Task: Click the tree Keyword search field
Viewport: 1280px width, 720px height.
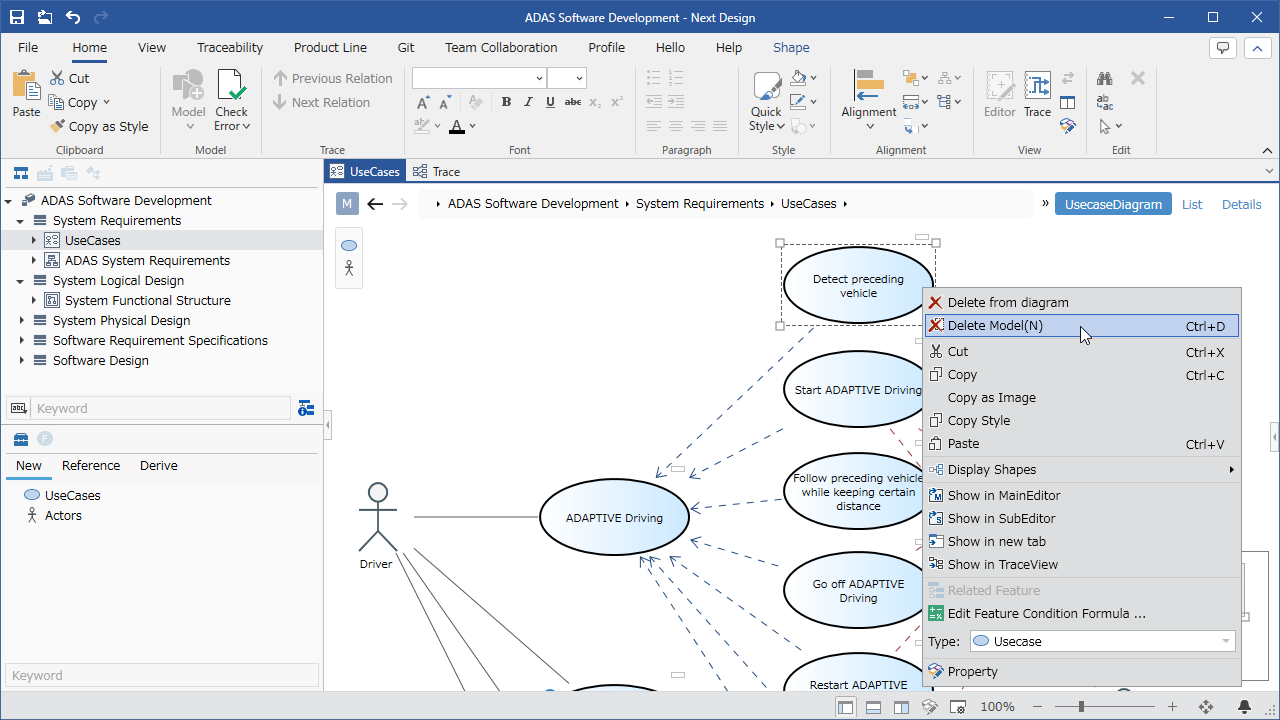Action: point(161,408)
